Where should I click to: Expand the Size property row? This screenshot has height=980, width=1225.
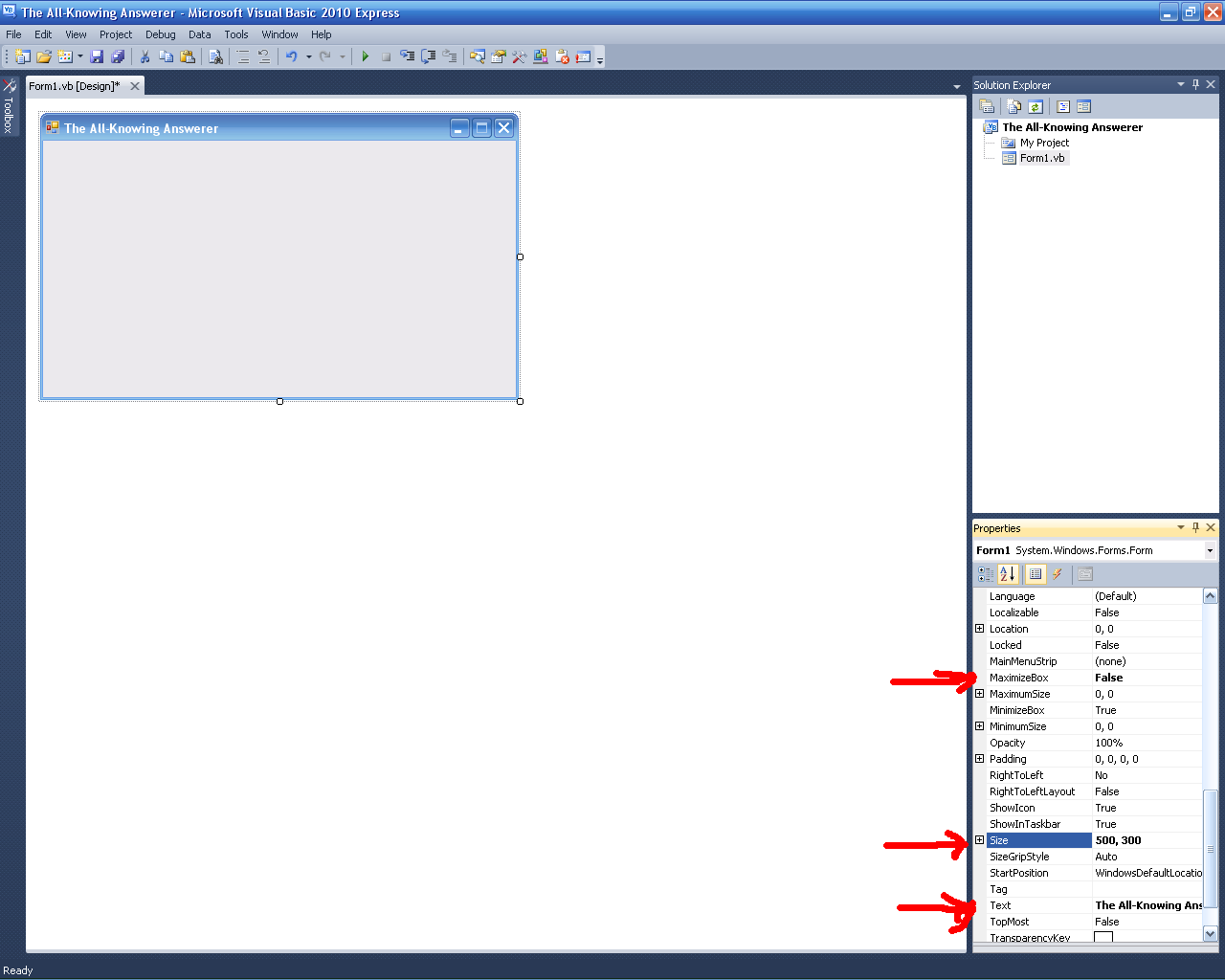979,840
